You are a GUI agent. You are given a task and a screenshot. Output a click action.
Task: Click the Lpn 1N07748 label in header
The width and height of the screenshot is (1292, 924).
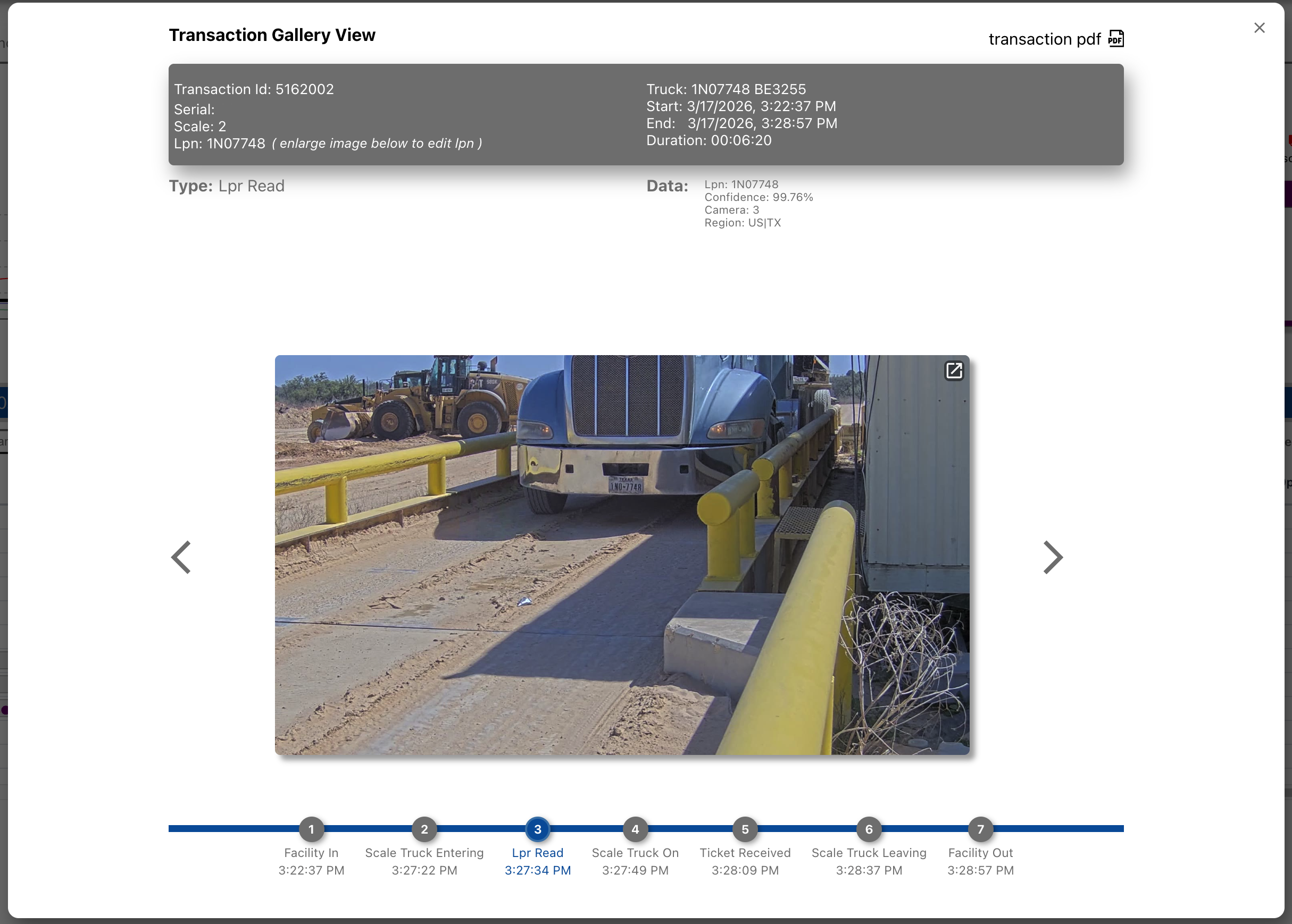tap(220, 144)
